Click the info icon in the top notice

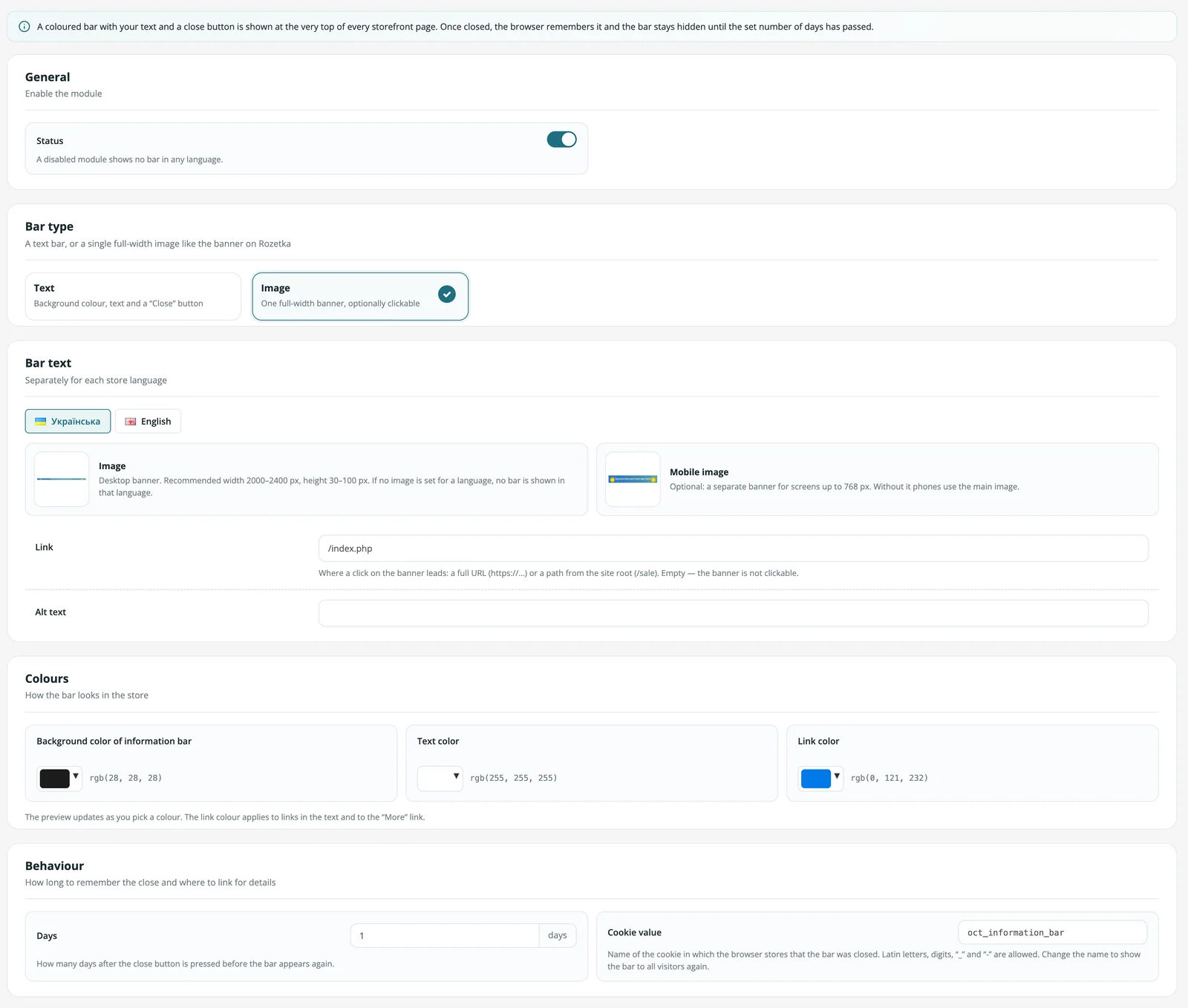click(24, 27)
